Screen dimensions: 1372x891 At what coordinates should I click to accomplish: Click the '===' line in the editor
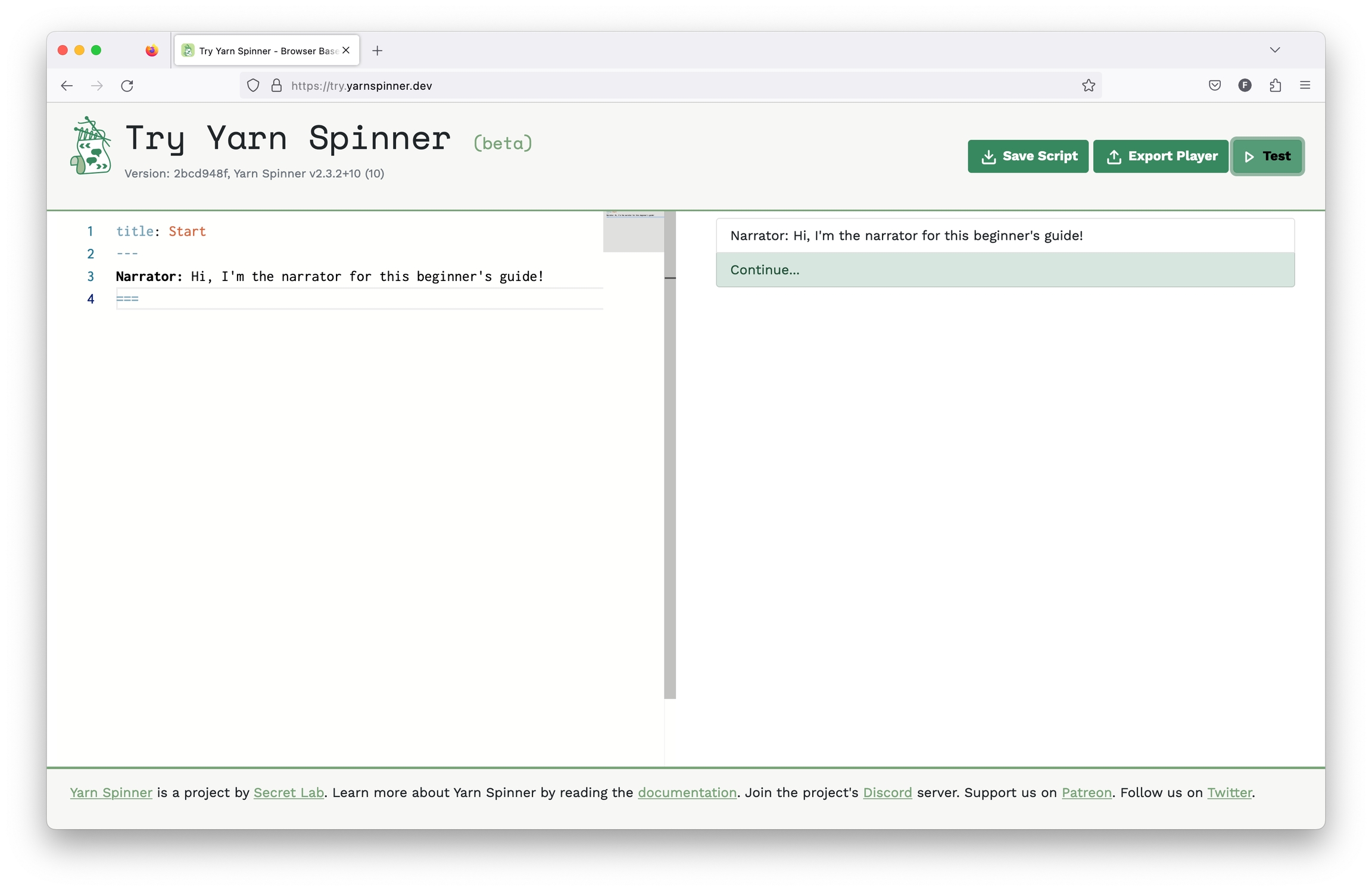tap(127, 299)
